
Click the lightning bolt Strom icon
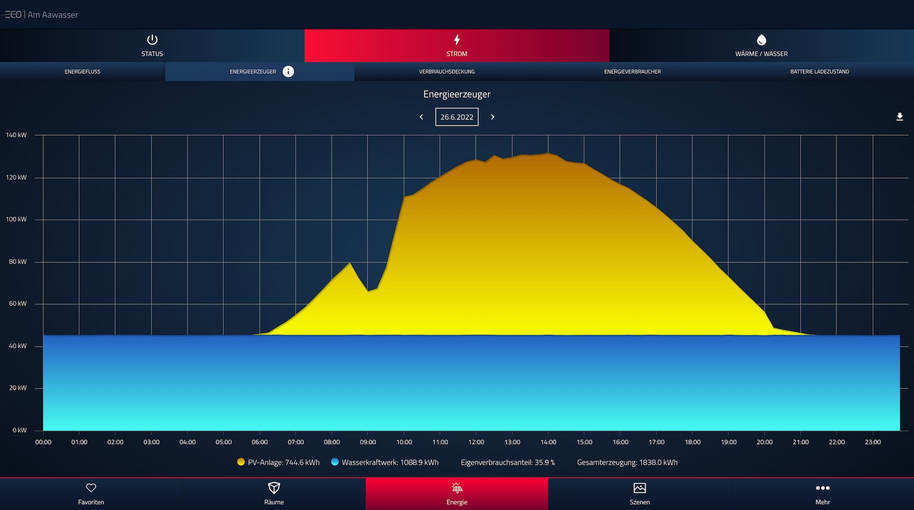[x=457, y=40]
